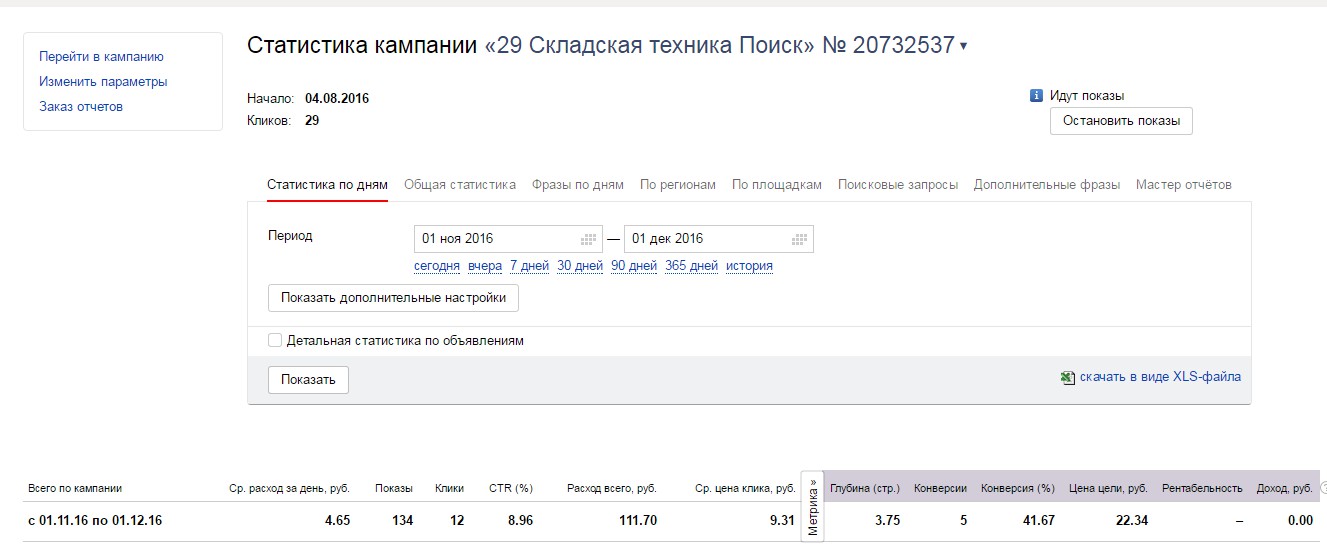Open the Общая статистика tab
The height and width of the screenshot is (545, 1327).
pos(460,185)
